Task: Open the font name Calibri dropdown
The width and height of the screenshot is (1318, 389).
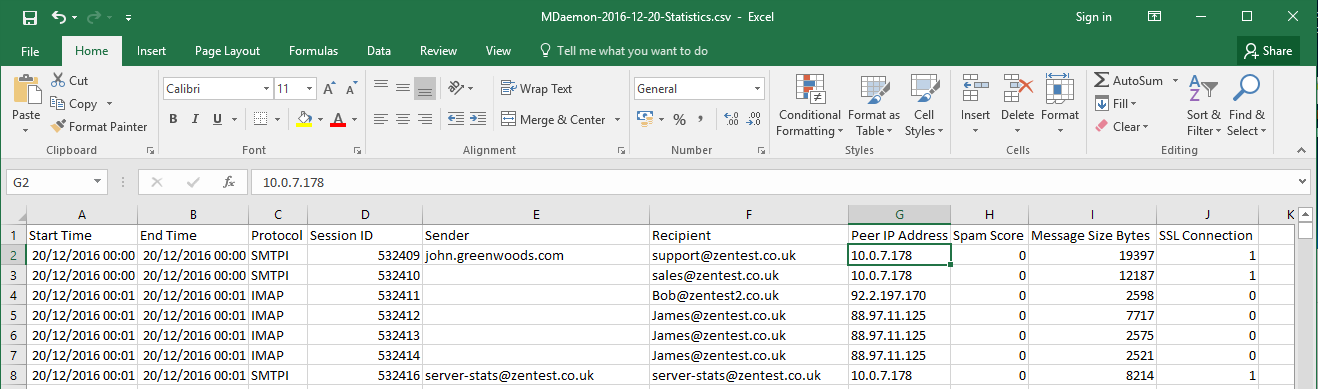Action: pos(265,89)
